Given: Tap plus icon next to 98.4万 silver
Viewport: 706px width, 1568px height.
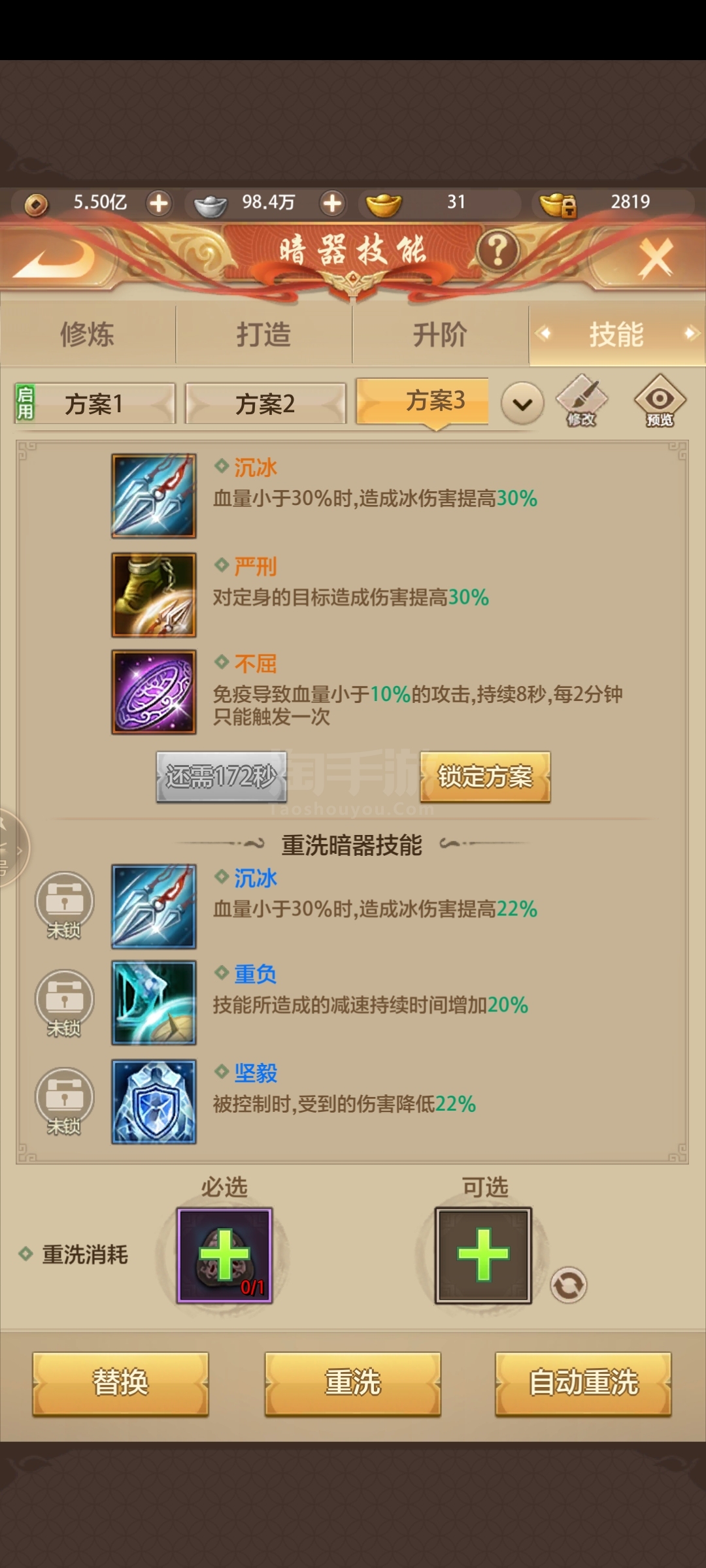Looking at the screenshot, I should (332, 203).
